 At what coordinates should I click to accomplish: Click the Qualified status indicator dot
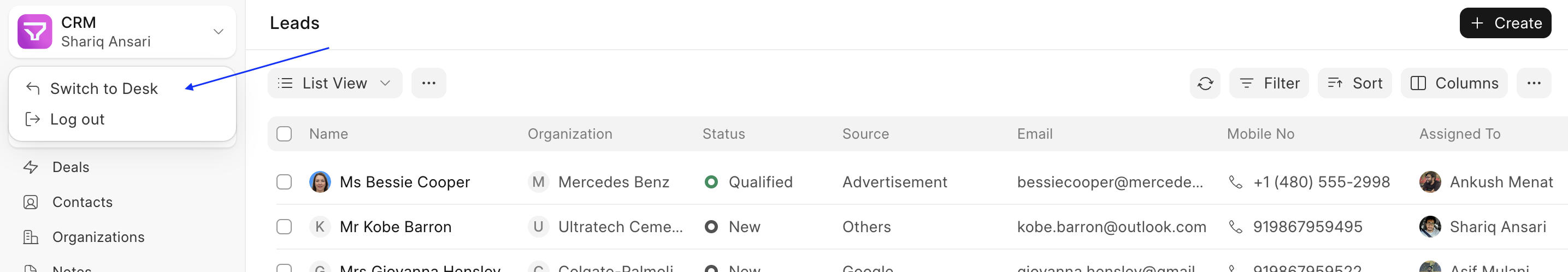click(710, 182)
